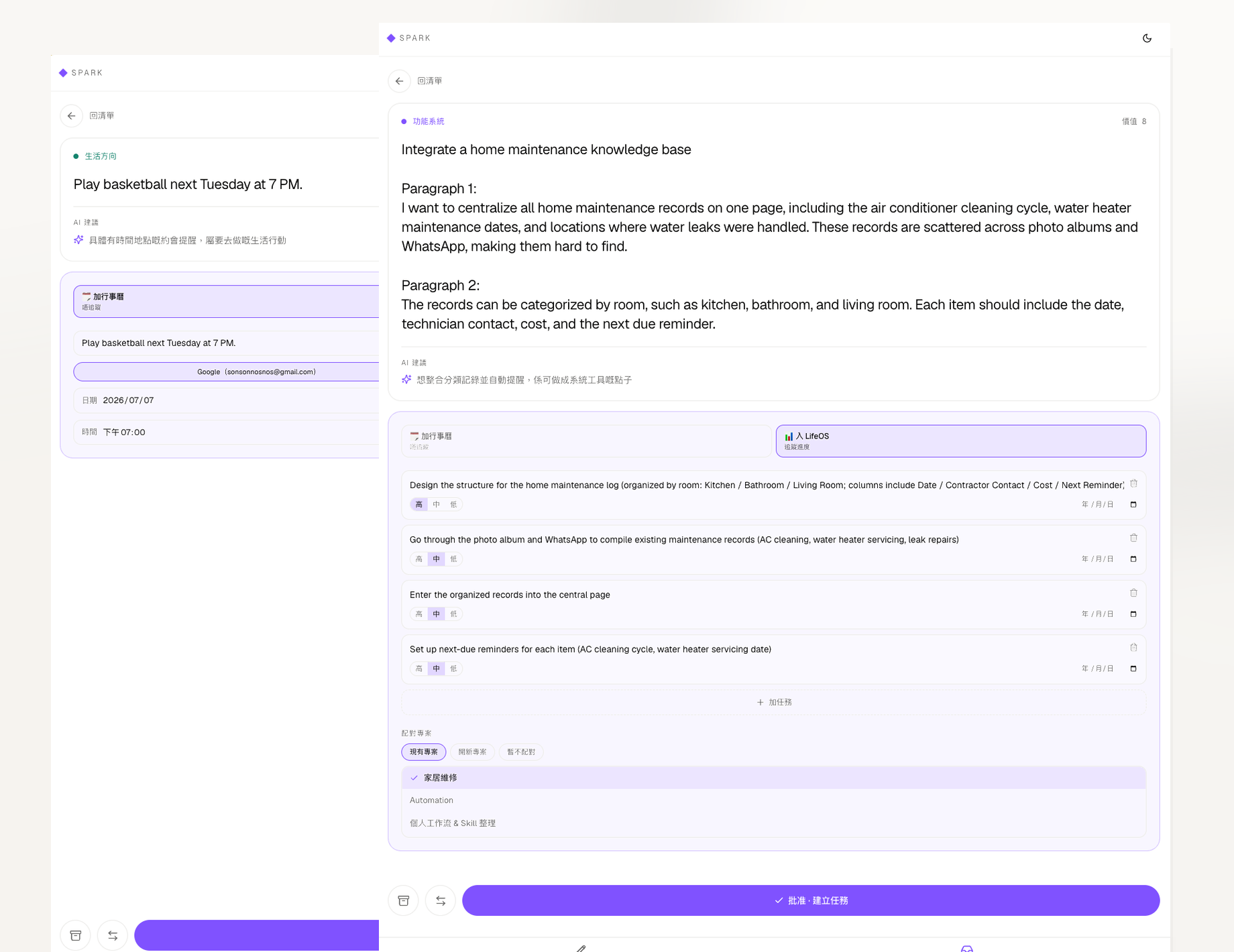Open calendar picker for 'Set up next-due reminders' task

[x=1133, y=669]
